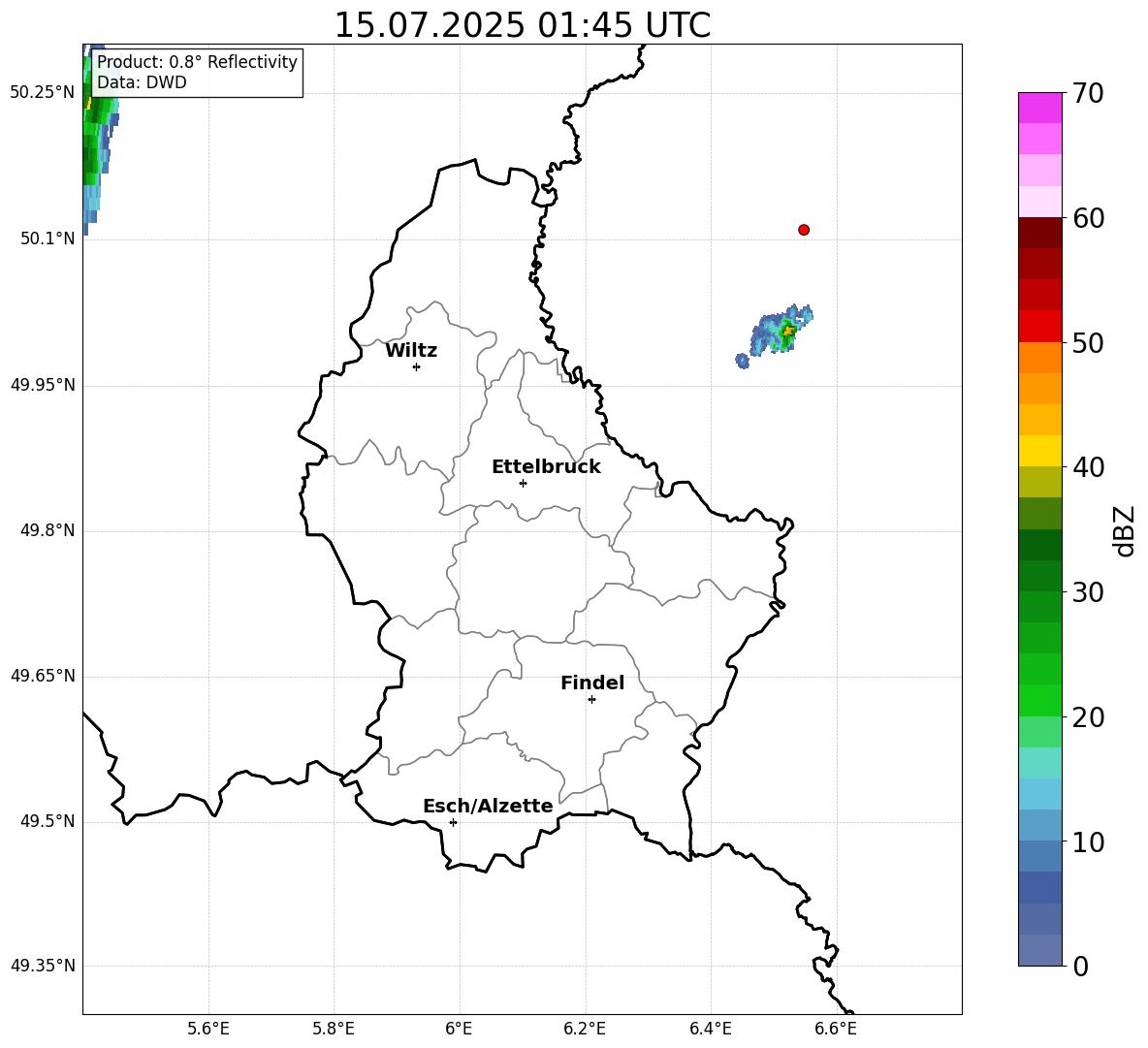Click the colorbar label 60
The image size is (1148, 1048).
(x=1089, y=218)
